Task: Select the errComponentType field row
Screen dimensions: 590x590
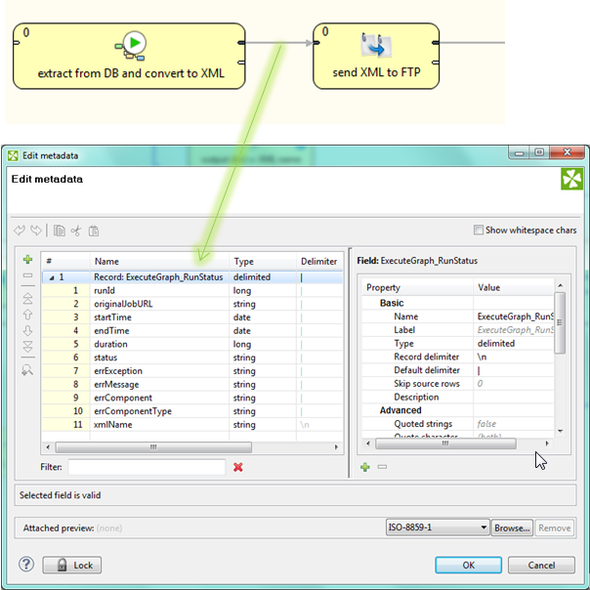Action: tap(192, 411)
